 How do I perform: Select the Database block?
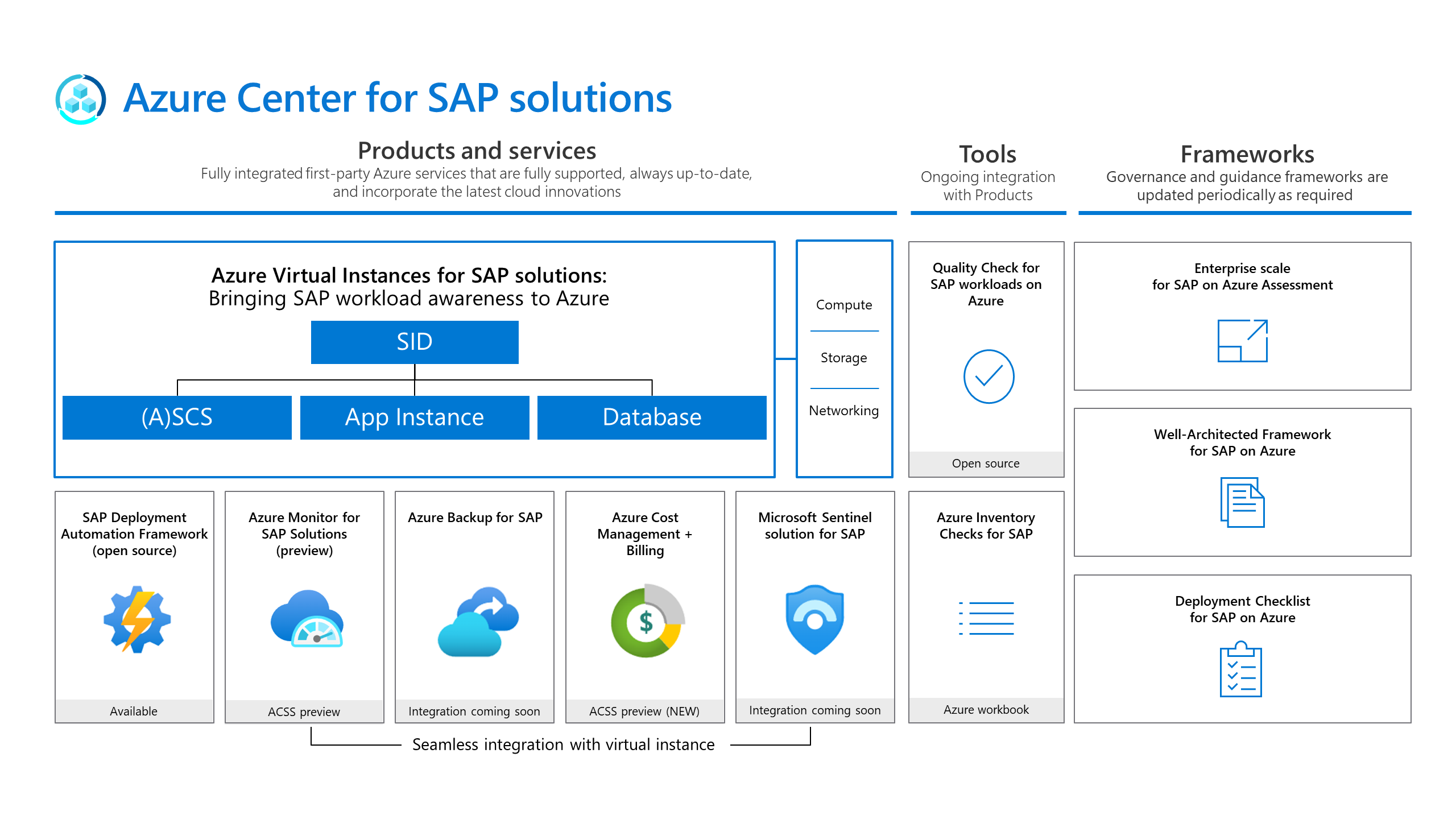pyautogui.click(x=652, y=417)
